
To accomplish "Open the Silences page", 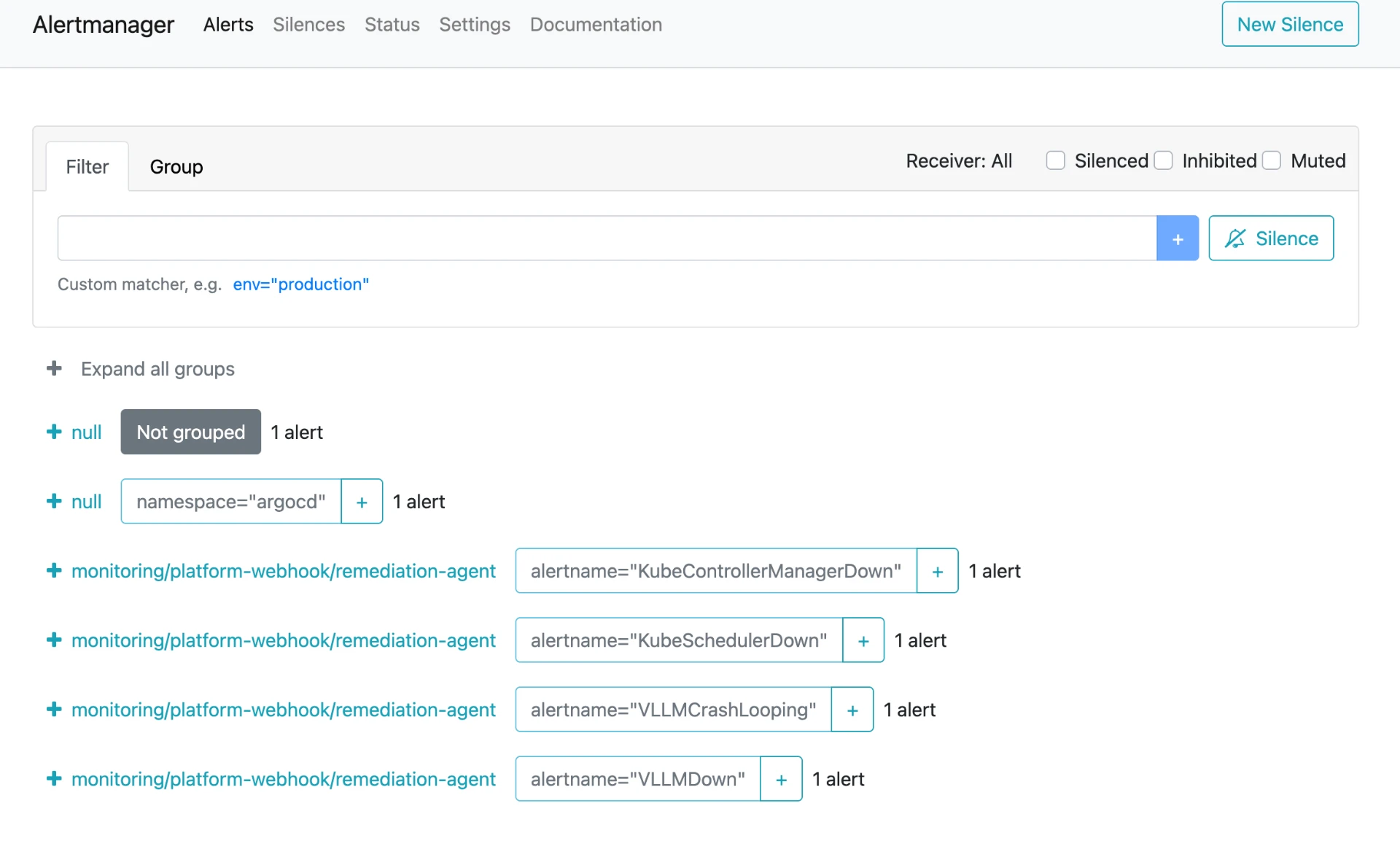I will (308, 25).
